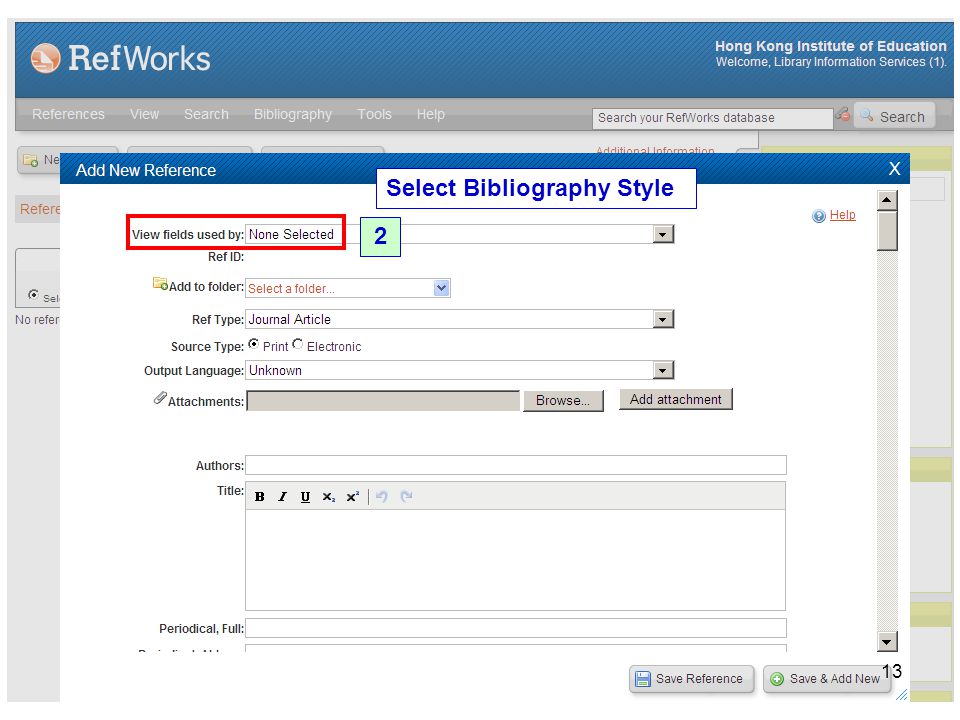Click the Browse button for attachments
The width and height of the screenshot is (960, 720).
click(563, 400)
